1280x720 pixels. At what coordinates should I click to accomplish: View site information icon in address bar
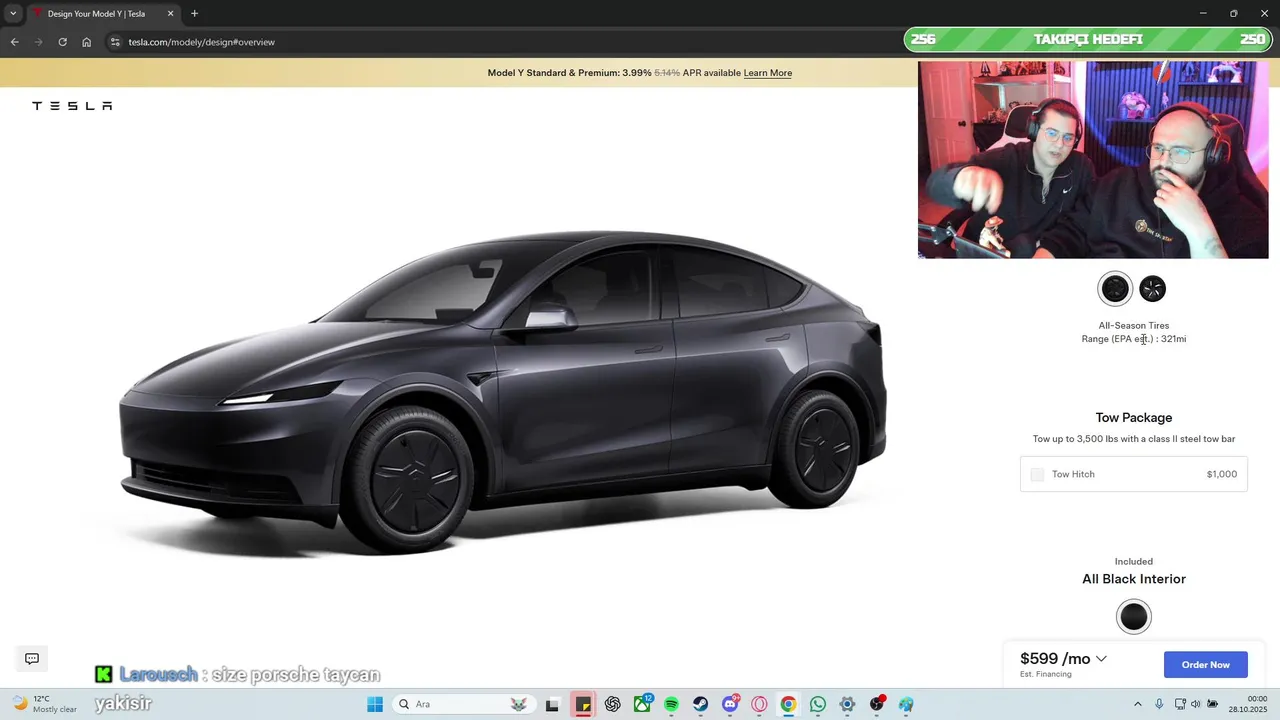pyautogui.click(x=115, y=42)
